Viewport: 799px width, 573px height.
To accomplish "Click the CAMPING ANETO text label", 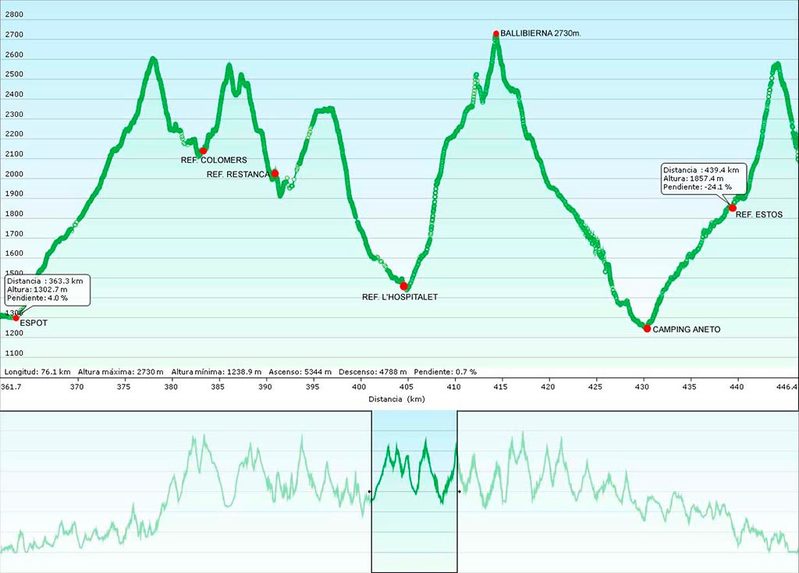I will pyautogui.click(x=686, y=329).
